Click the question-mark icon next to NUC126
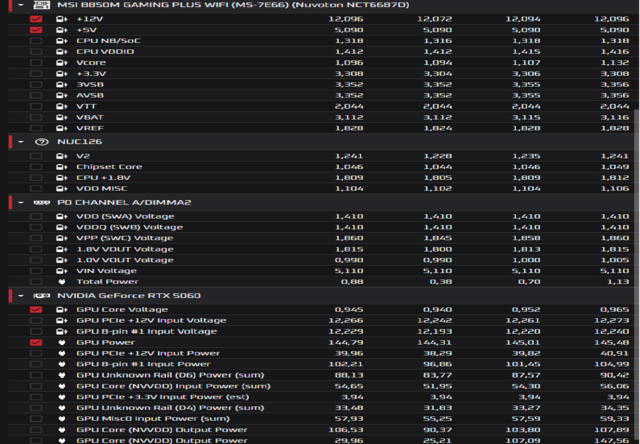The width and height of the screenshot is (640, 444). (41, 142)
